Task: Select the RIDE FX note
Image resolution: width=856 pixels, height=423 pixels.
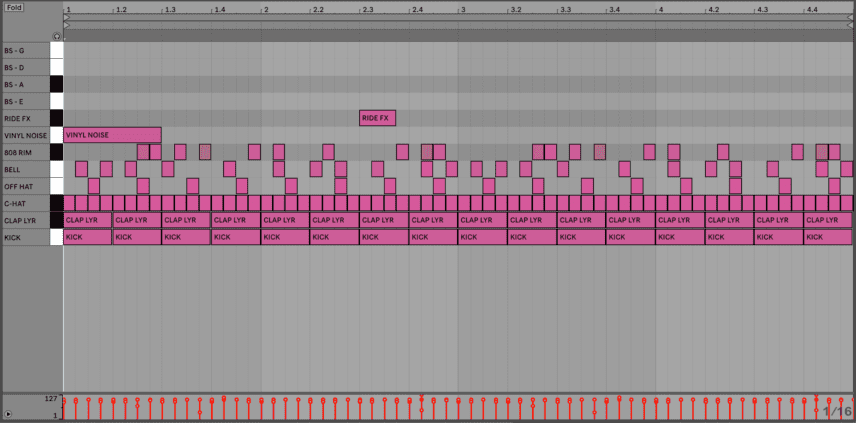Action: pyautogui.click(x=377, y=118)
